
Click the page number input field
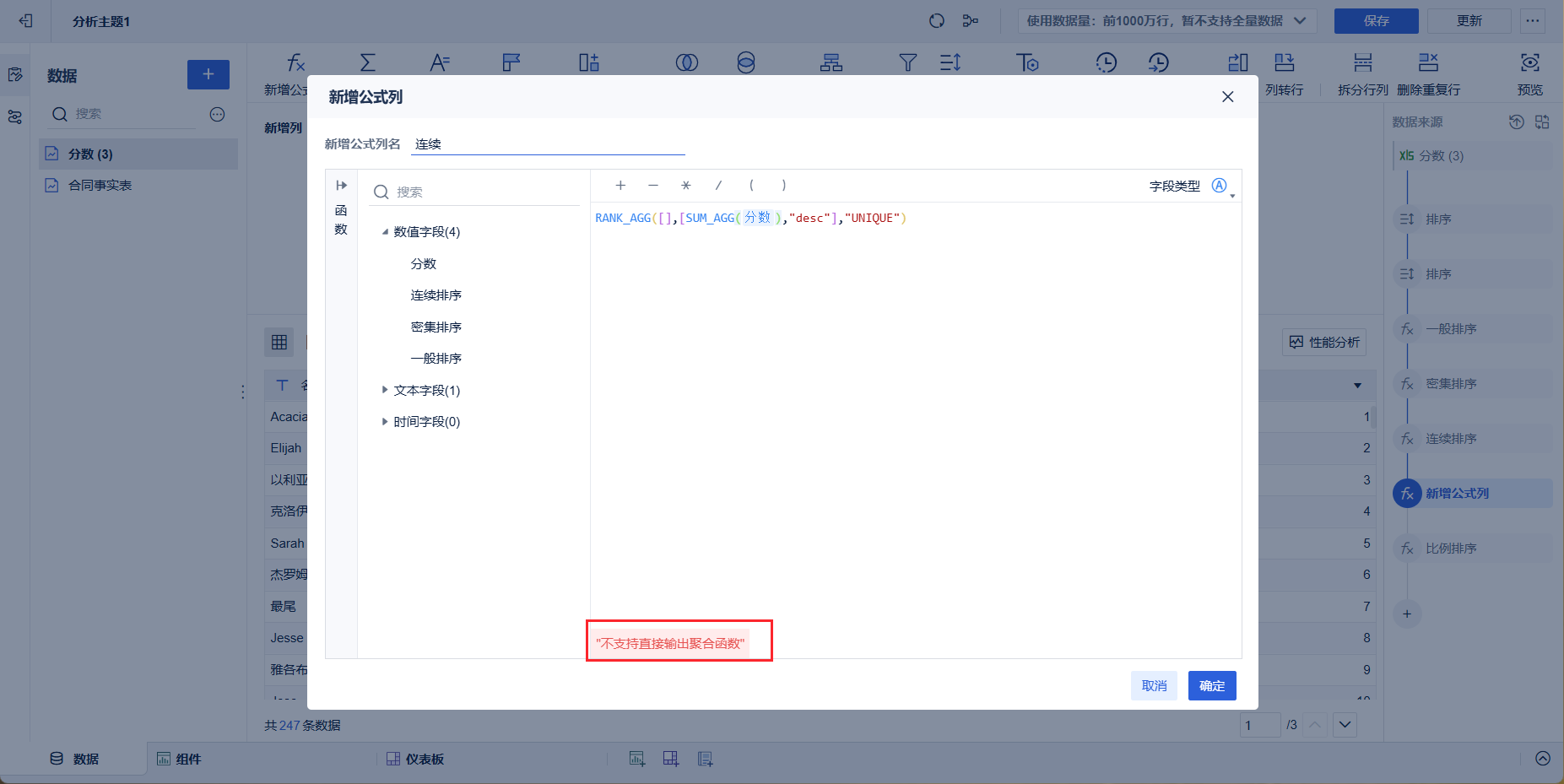[1261, 725]
